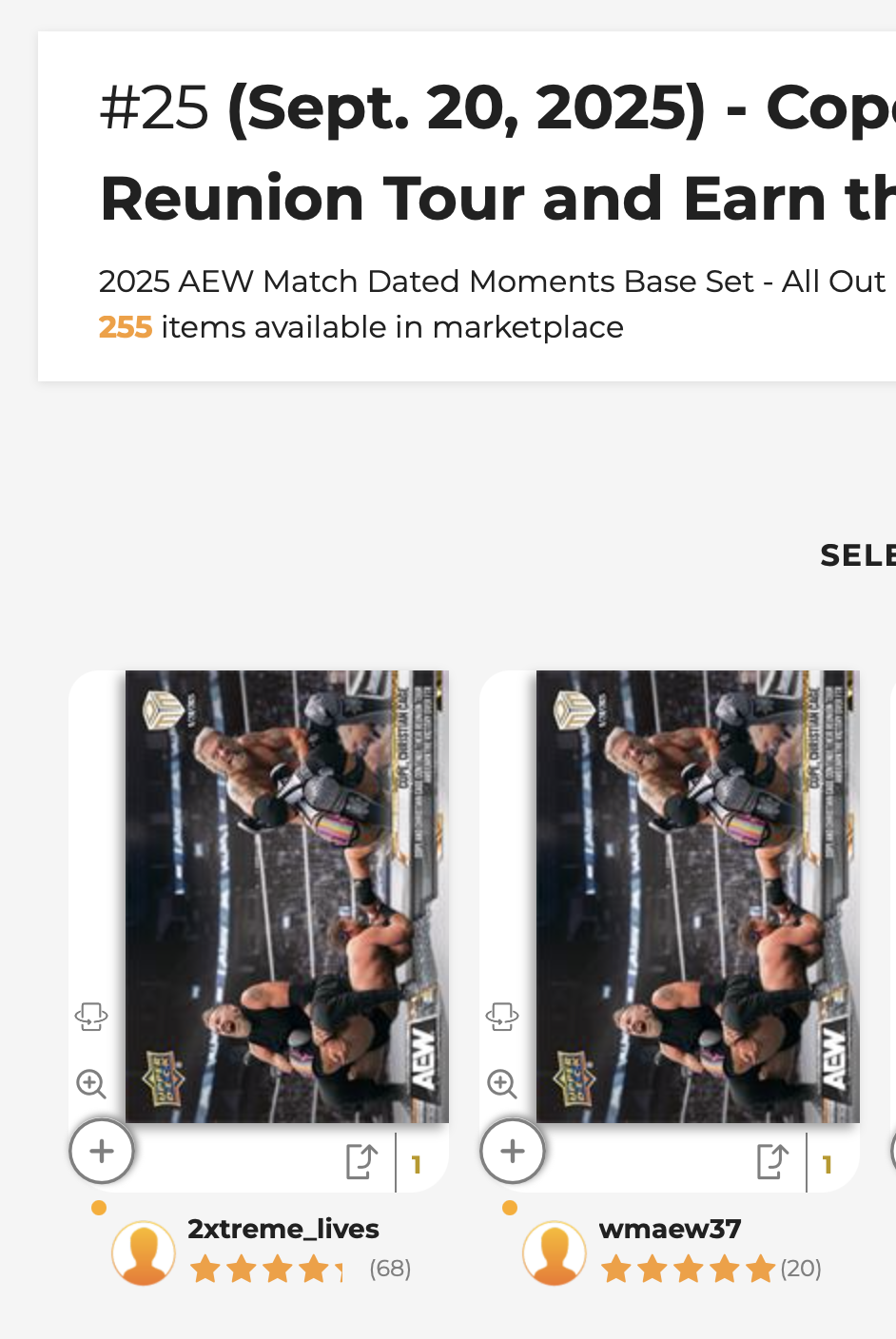Image resolution: width=896 pixels, height=1339 pixels.
Task: Zoom into wmaew37's card image
Action: (502, 1083)
